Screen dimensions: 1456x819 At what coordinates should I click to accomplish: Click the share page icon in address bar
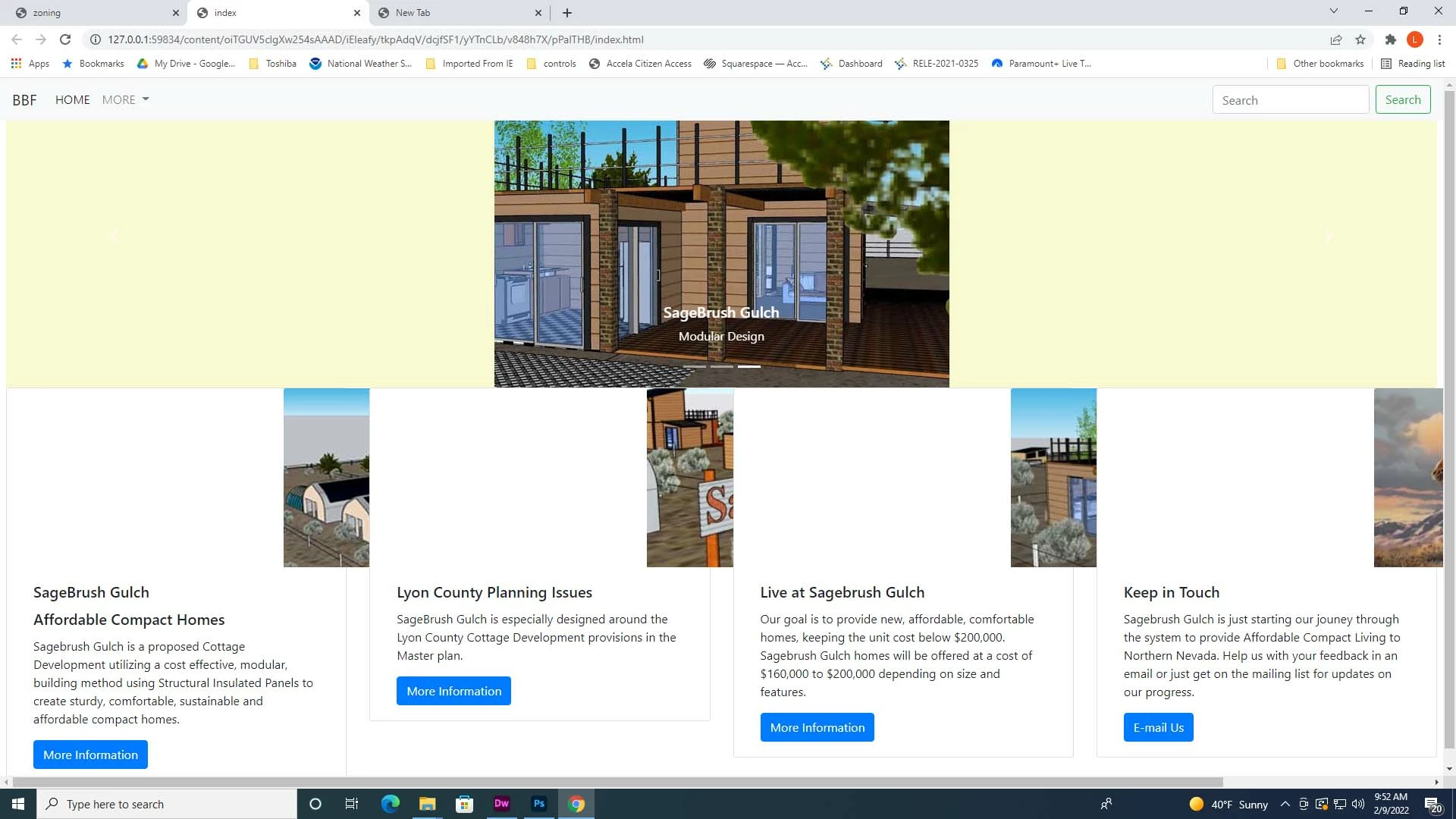click(x=1335, y=39)
